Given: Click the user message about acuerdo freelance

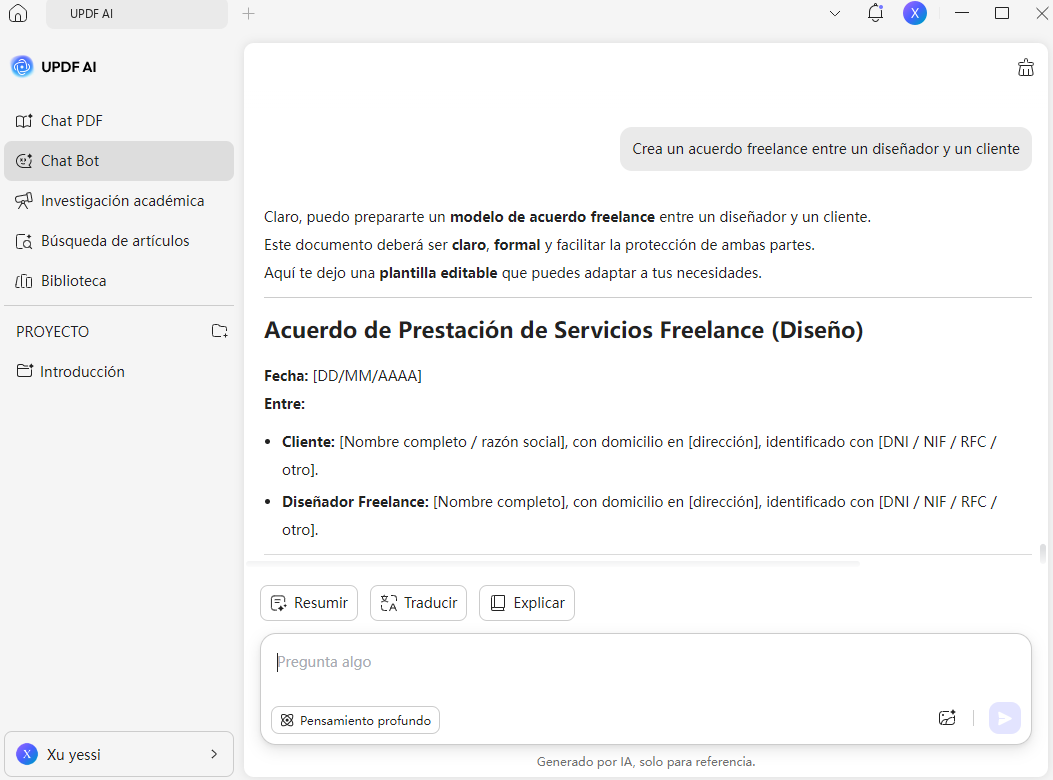Looking at the screenshot, I should [825, 149].
